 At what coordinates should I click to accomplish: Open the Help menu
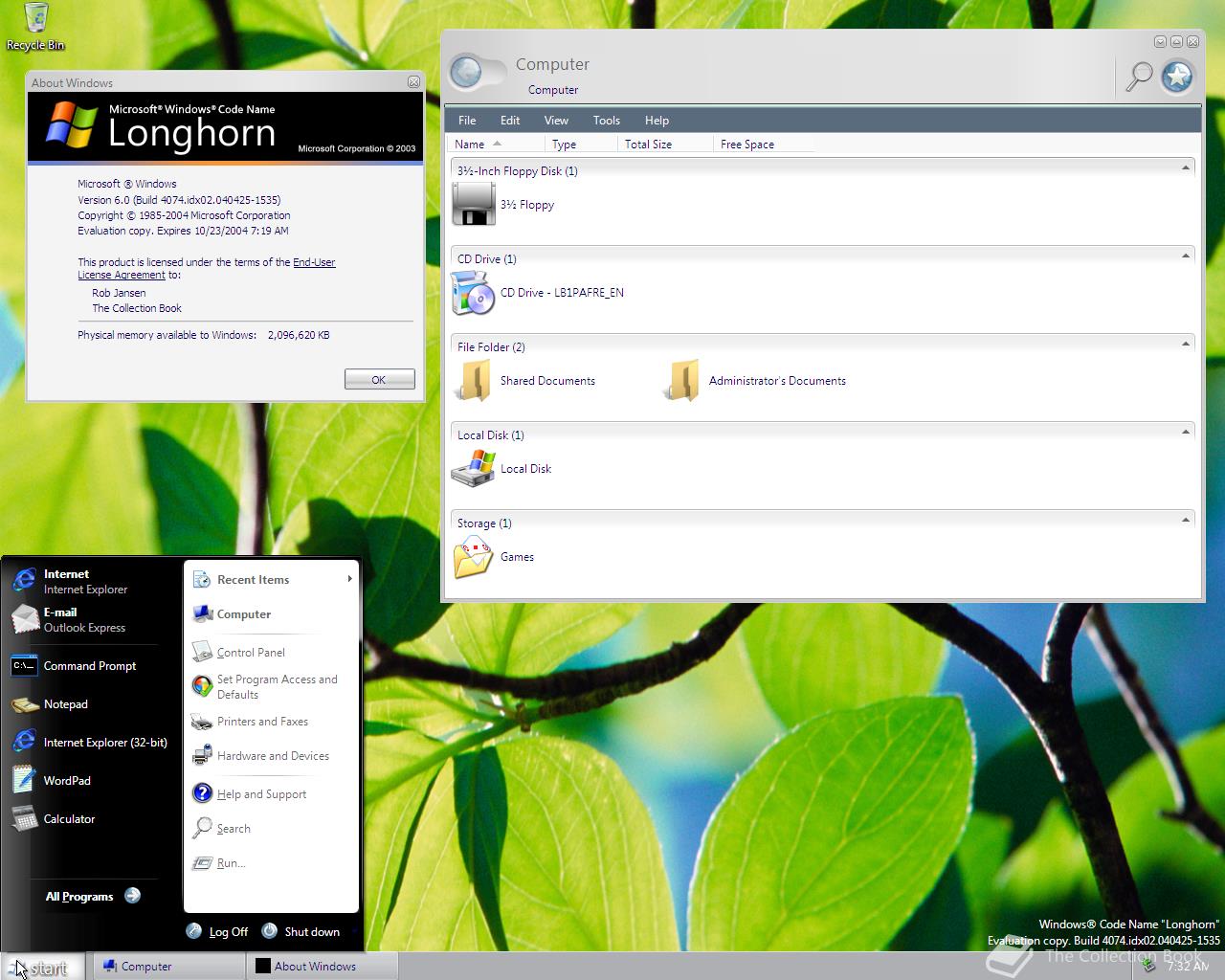pyautogui.click(x=657, y=120)
